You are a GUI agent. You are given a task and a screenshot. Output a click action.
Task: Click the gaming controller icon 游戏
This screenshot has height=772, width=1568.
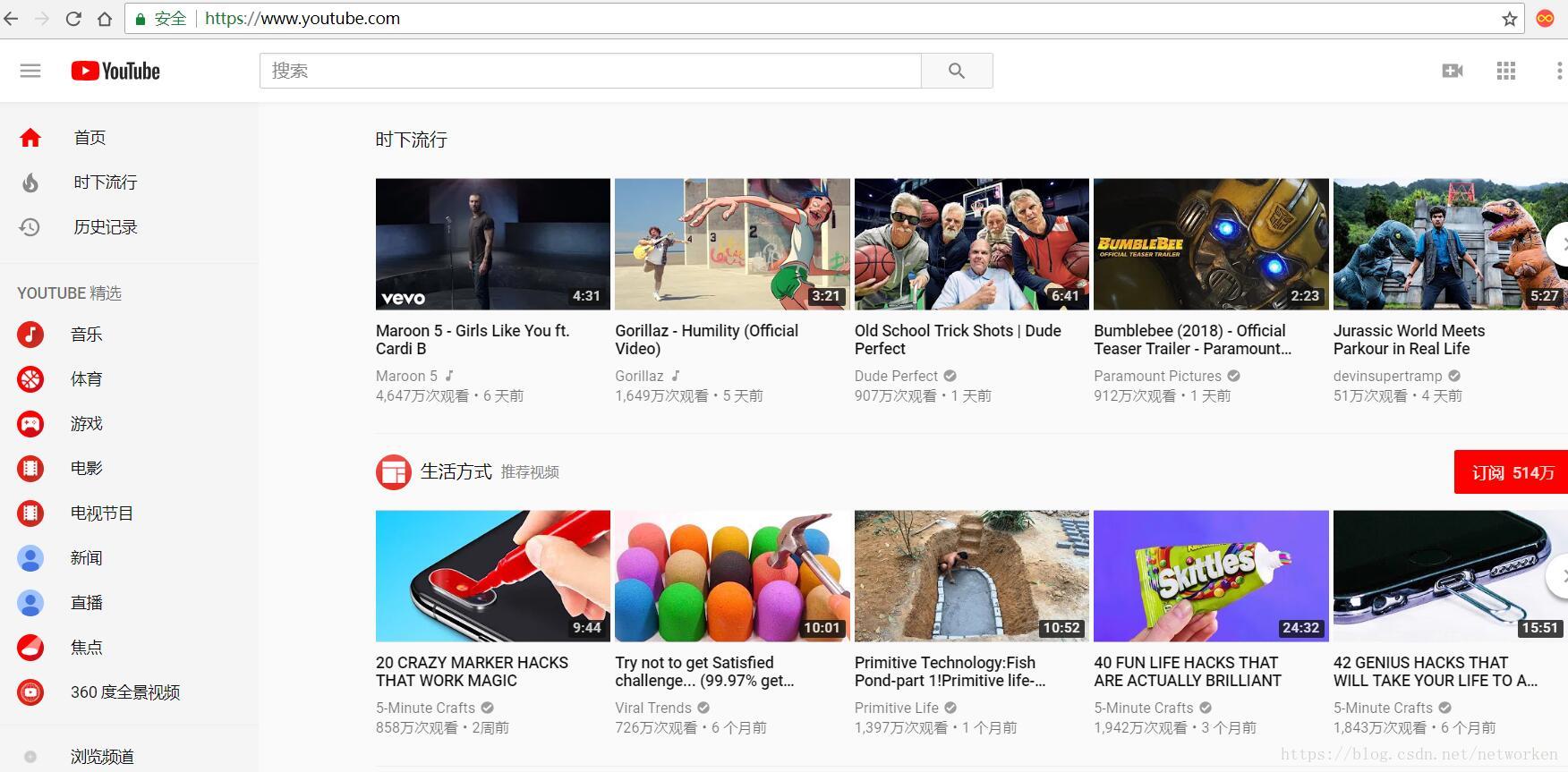(30, 424)
